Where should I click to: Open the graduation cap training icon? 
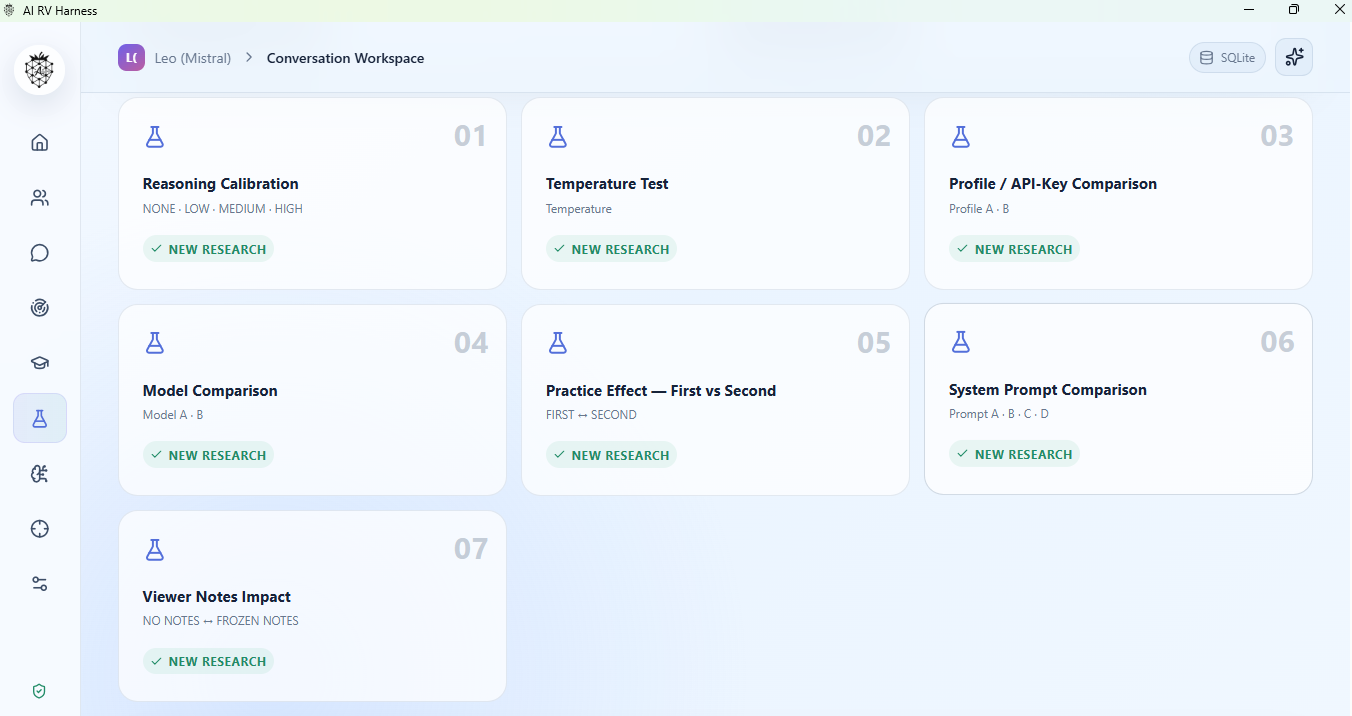point(40,363)
